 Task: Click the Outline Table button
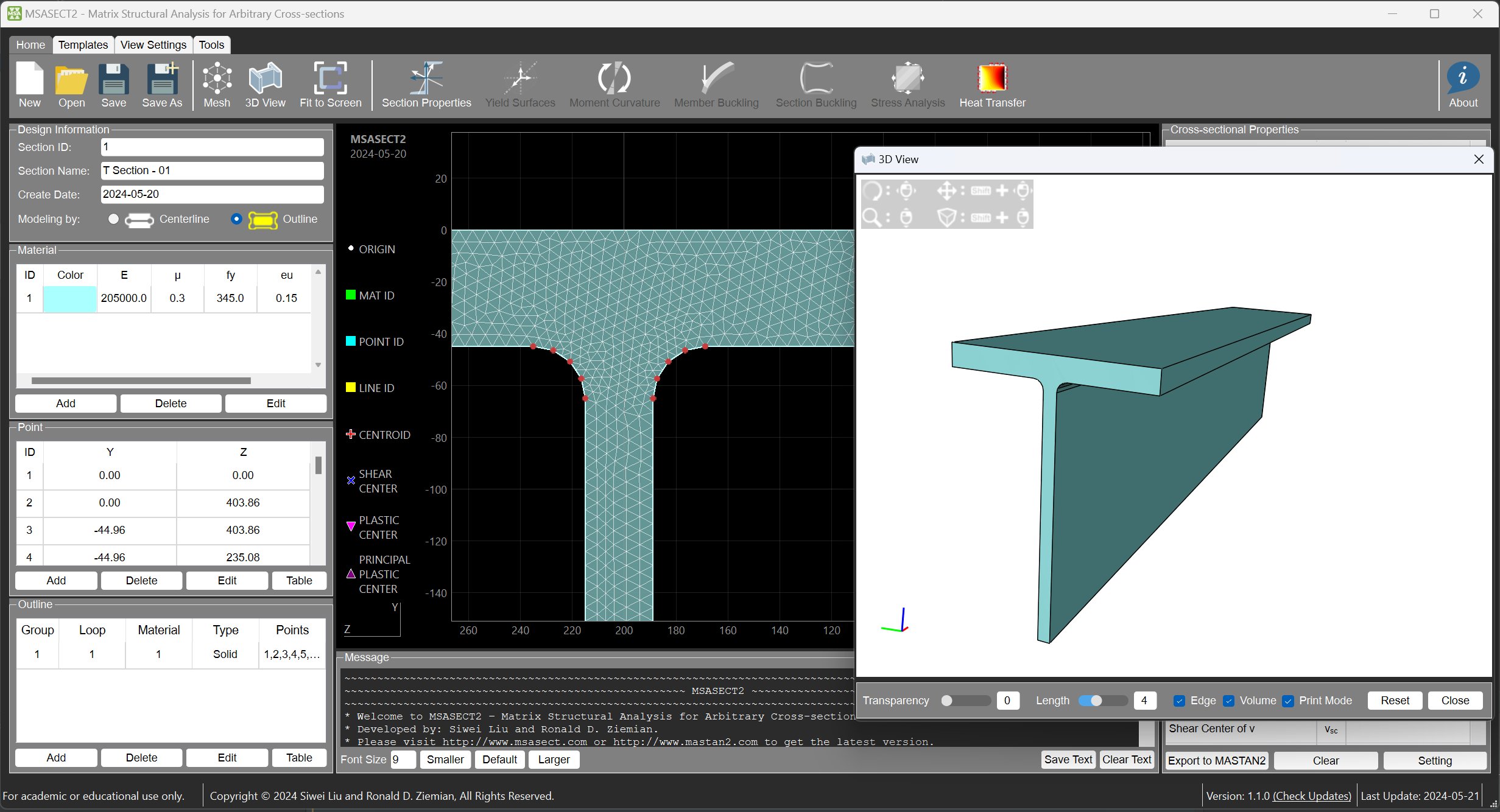[x=299, y=758]
